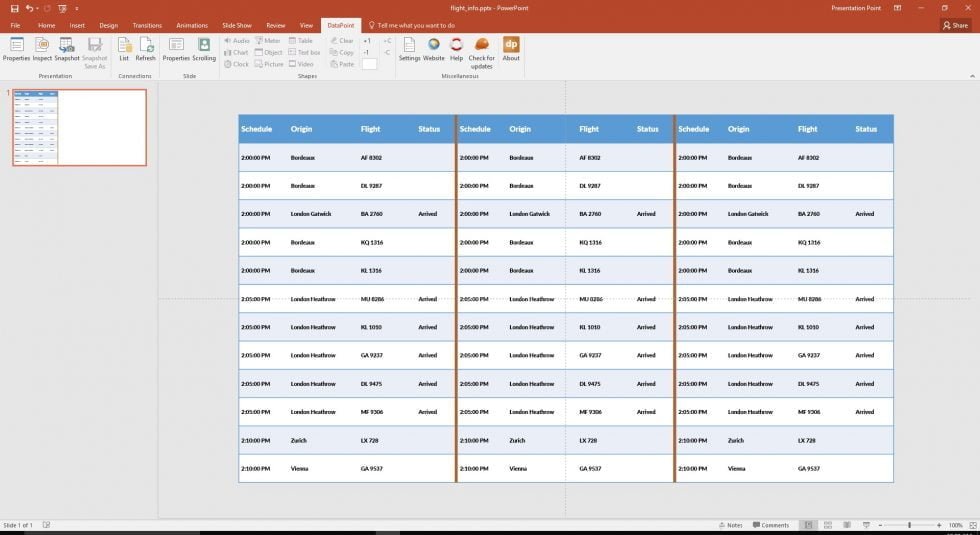Collapse the ribbon with chevron

pyautogui.click(x=972, y=76)
